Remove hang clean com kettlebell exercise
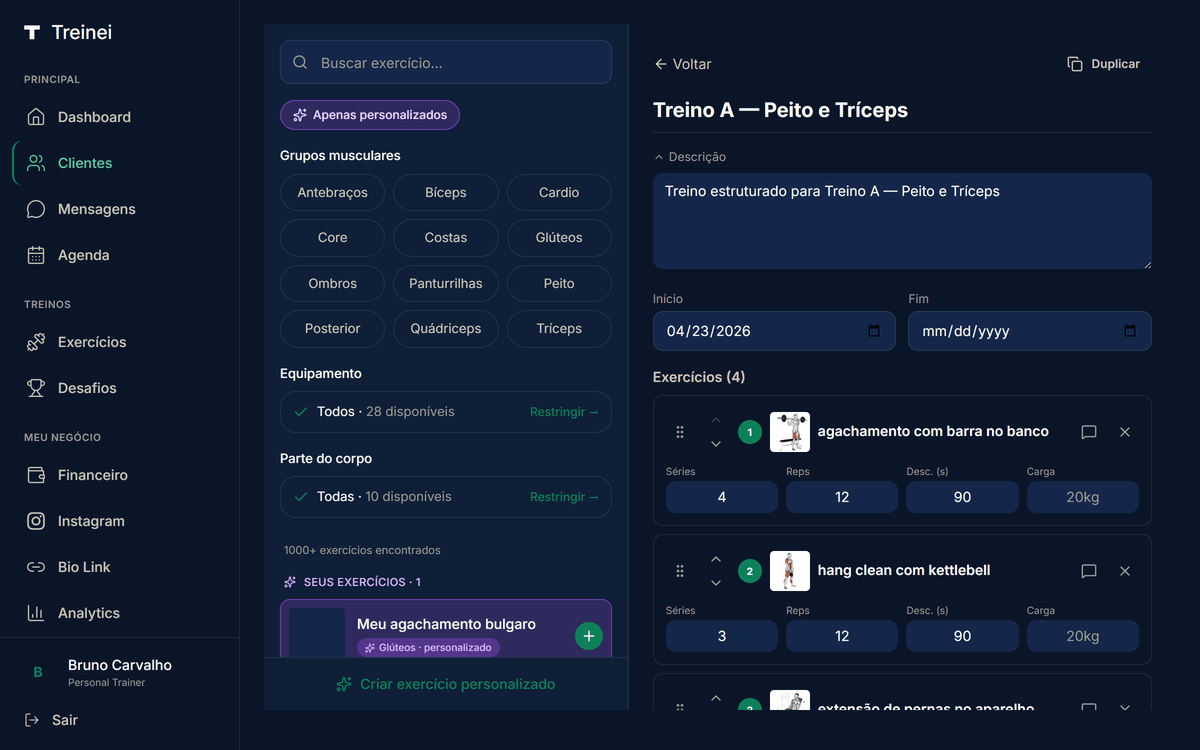The height and width of the screenshot is (750, 1200). click(x=1125, y=571)
